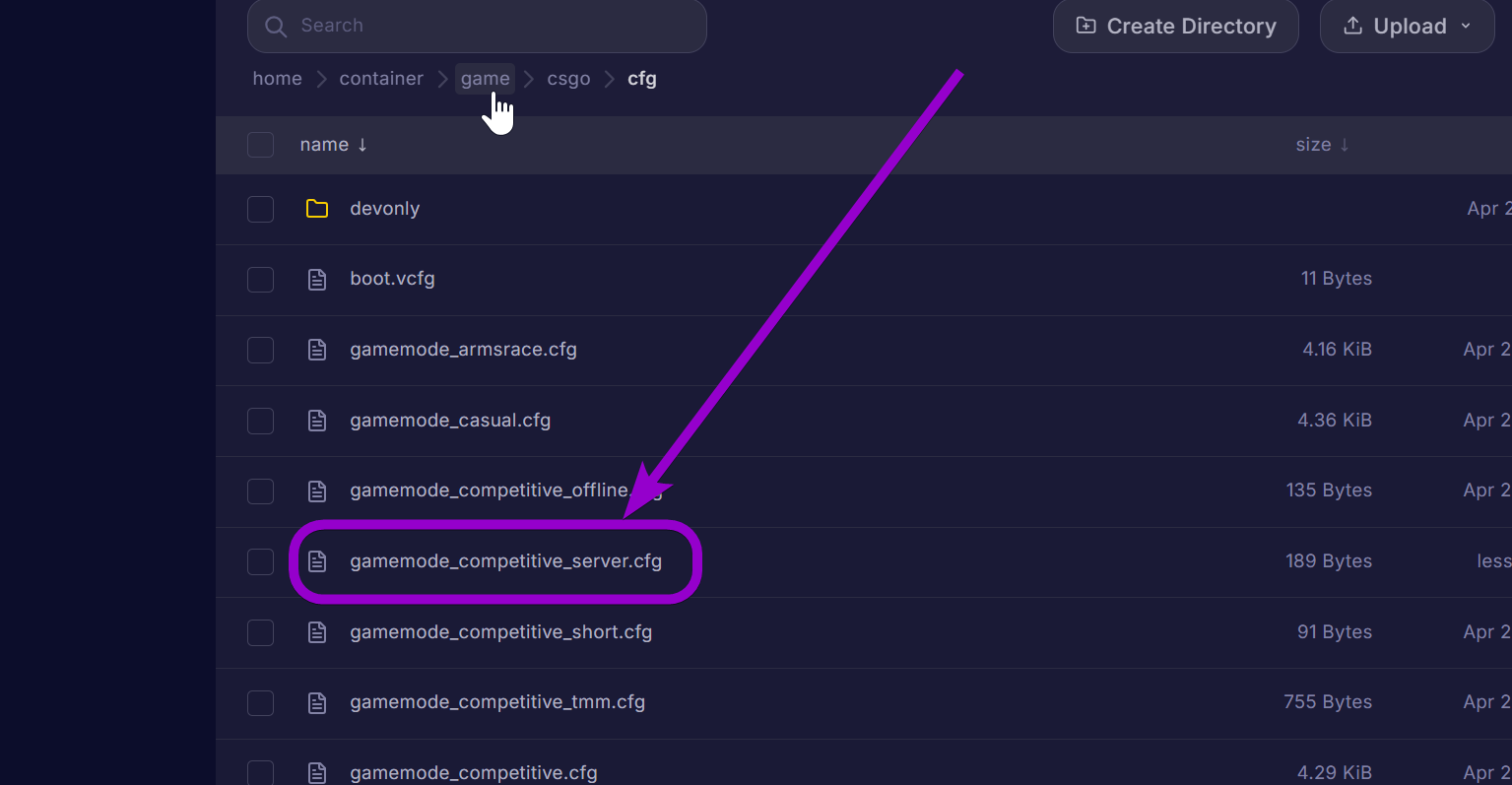Click the folder-plus icon on Create Directory
This screenshot has height=785, width=1512.
(1085, 25)
